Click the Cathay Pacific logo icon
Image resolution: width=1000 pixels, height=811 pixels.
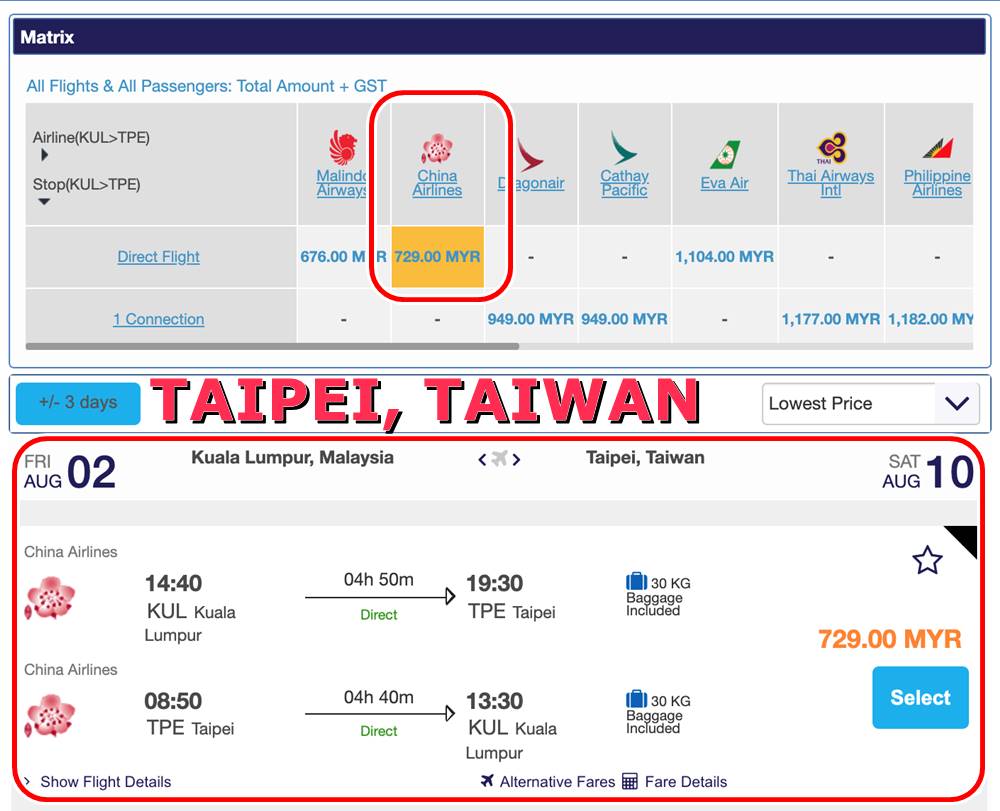624,148
